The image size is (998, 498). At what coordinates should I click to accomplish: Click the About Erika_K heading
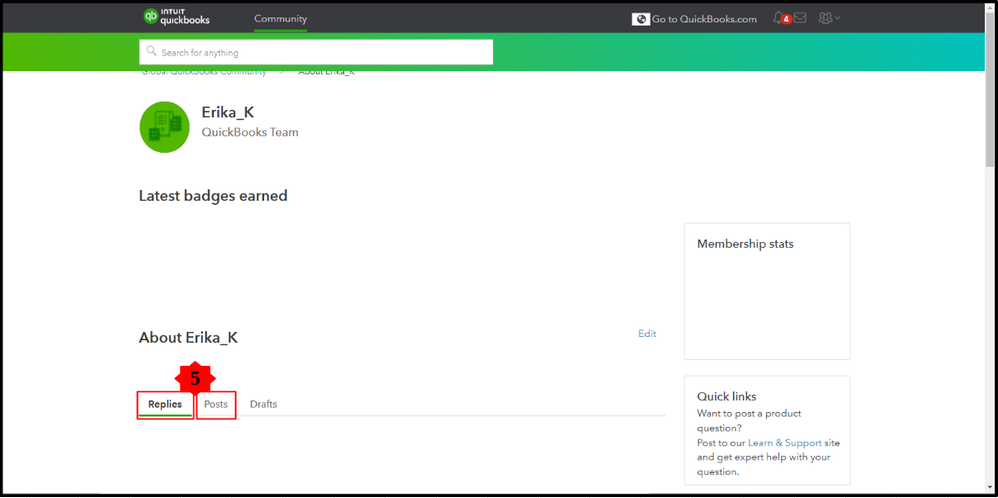click(x=188, y=338)
